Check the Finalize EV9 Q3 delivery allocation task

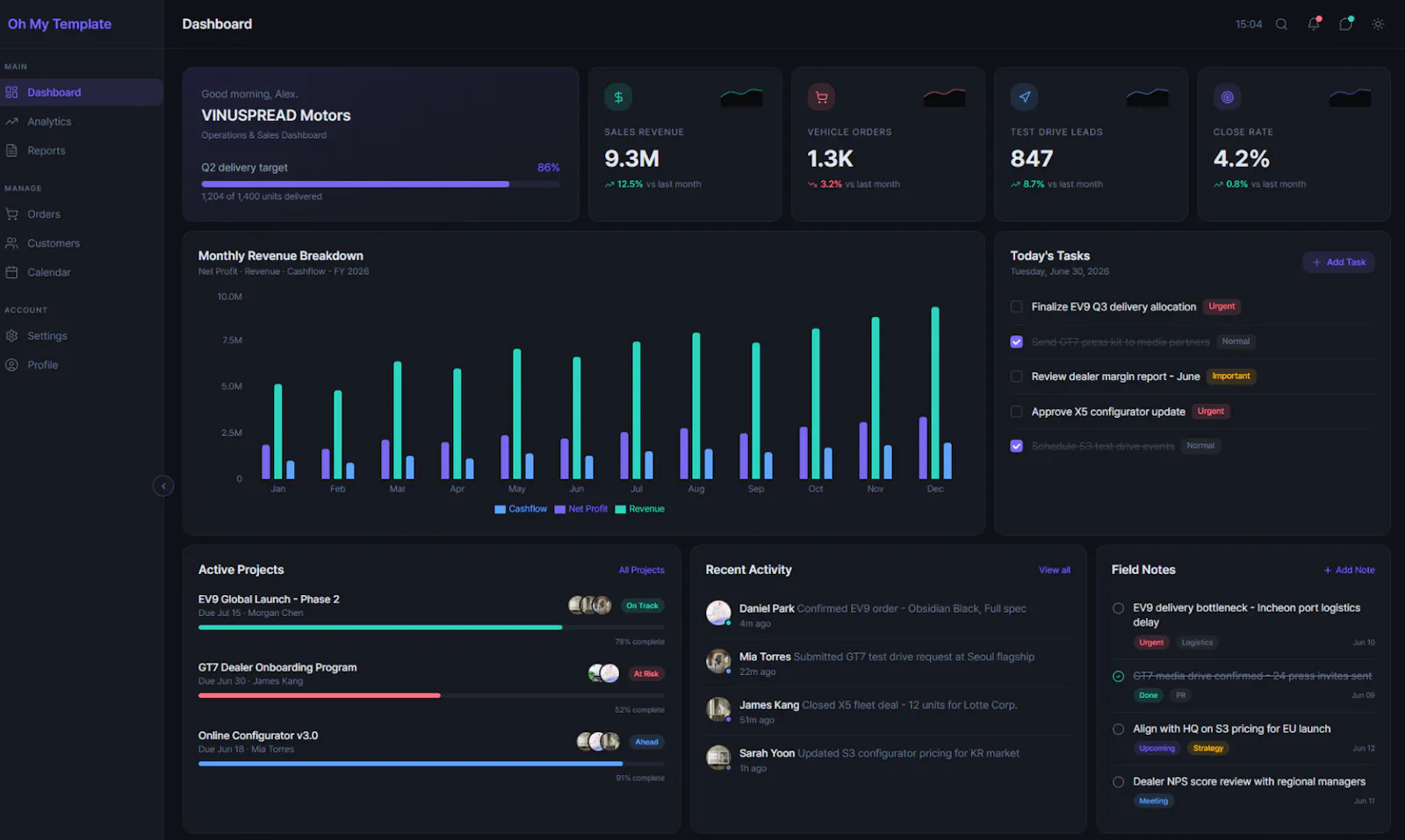click(1016, 306)
